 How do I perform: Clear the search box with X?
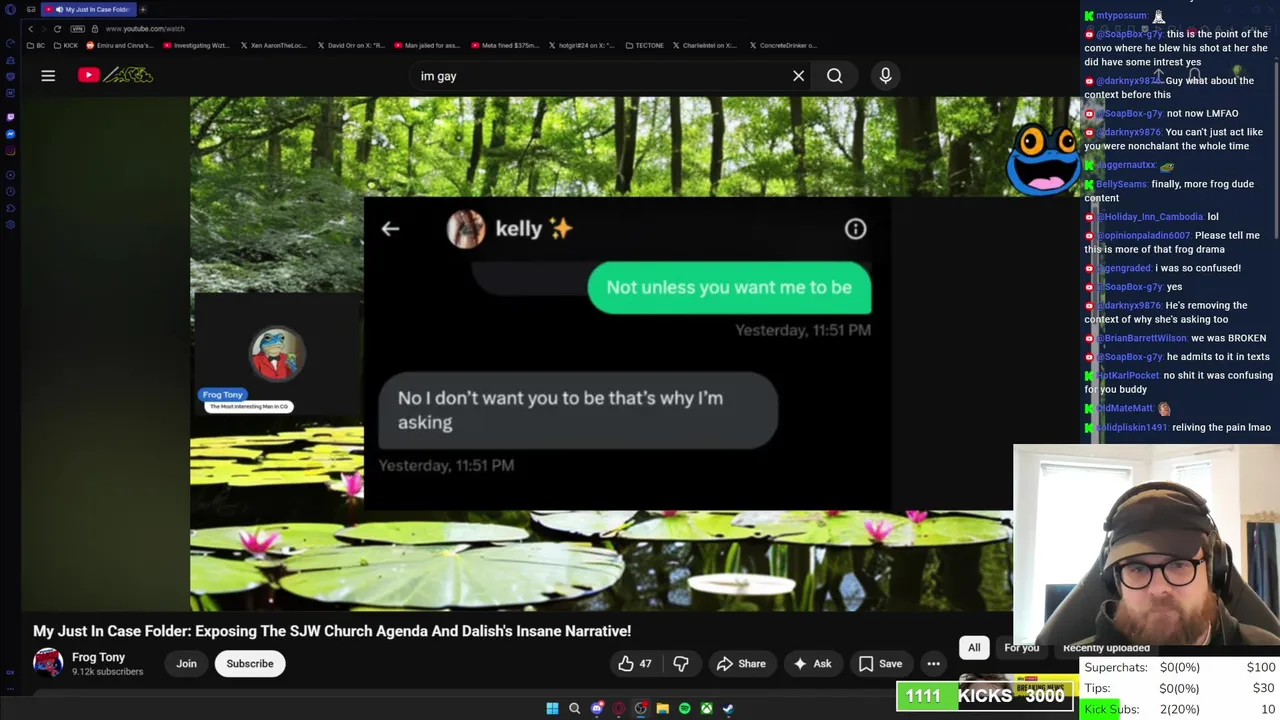click(798, 76)
